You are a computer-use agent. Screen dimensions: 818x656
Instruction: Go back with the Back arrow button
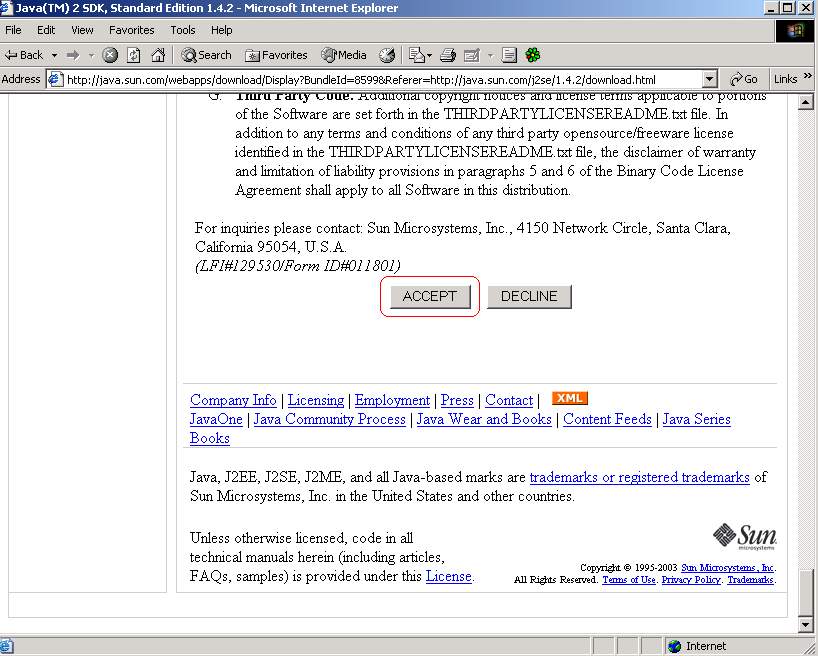point(23,55)
